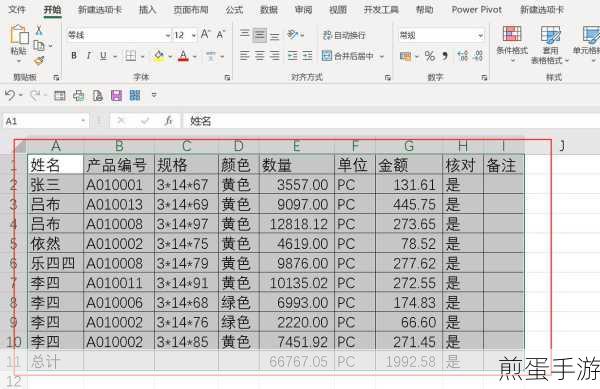Open merge and center dropdown arrow
Image resolution: width=600 pixels, height=389 pixels.
[382, 57]
